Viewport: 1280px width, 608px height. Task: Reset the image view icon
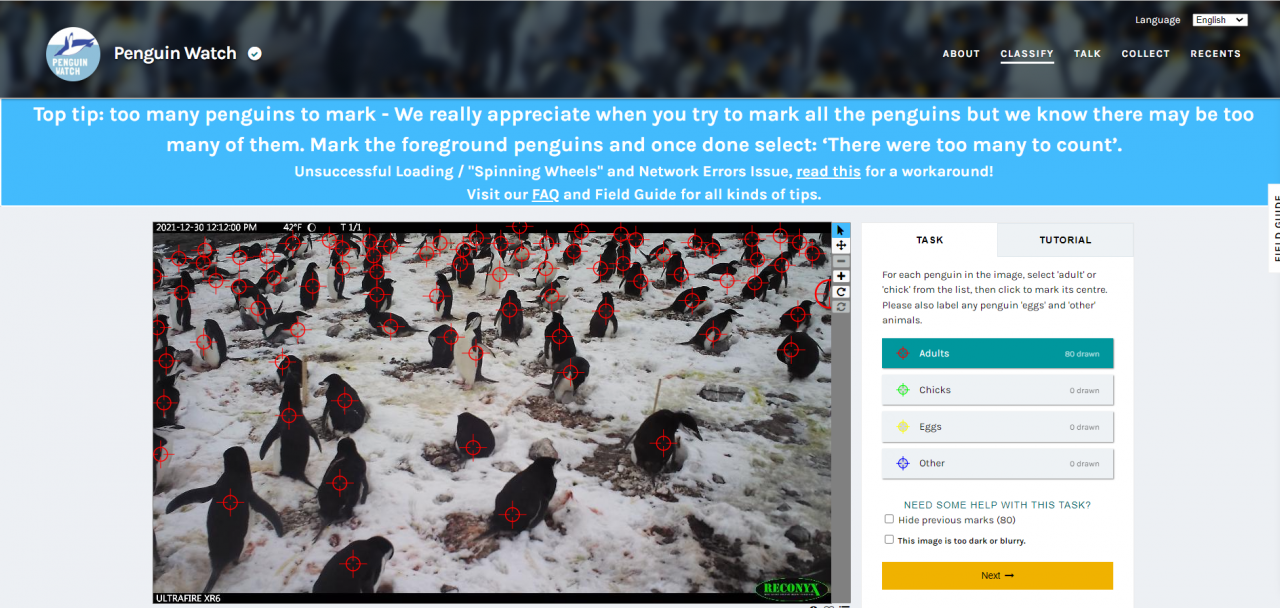pyautogui.click(x=841, y=307)
